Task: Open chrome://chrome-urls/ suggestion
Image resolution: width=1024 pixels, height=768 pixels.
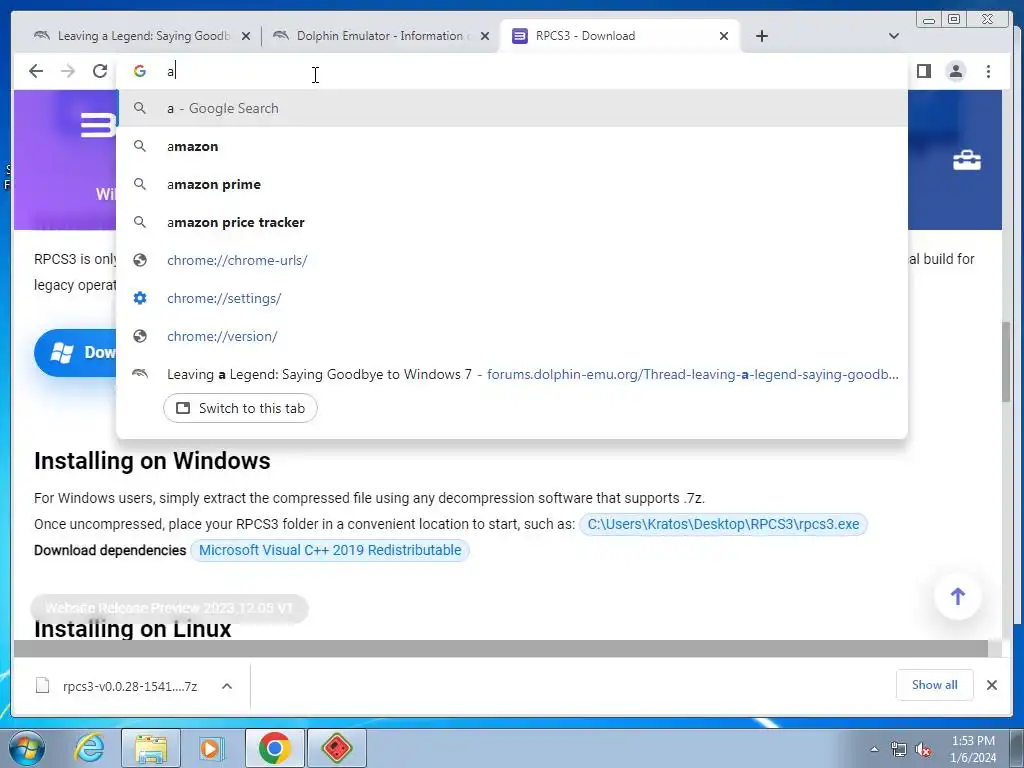Action: [x=512, y=260]
